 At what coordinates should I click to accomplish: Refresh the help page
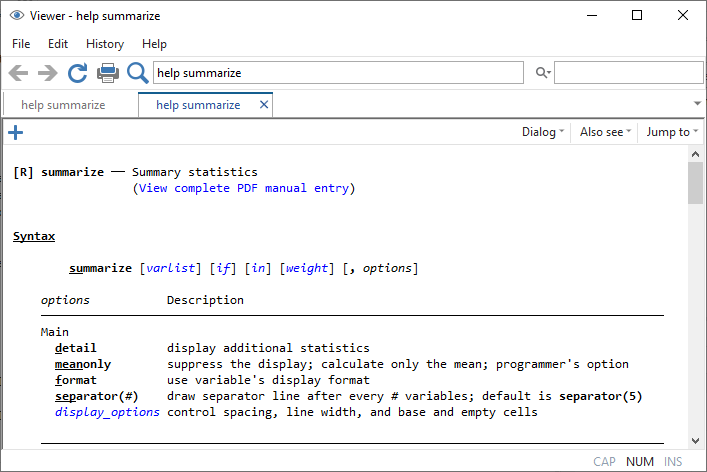click(77, 73)
